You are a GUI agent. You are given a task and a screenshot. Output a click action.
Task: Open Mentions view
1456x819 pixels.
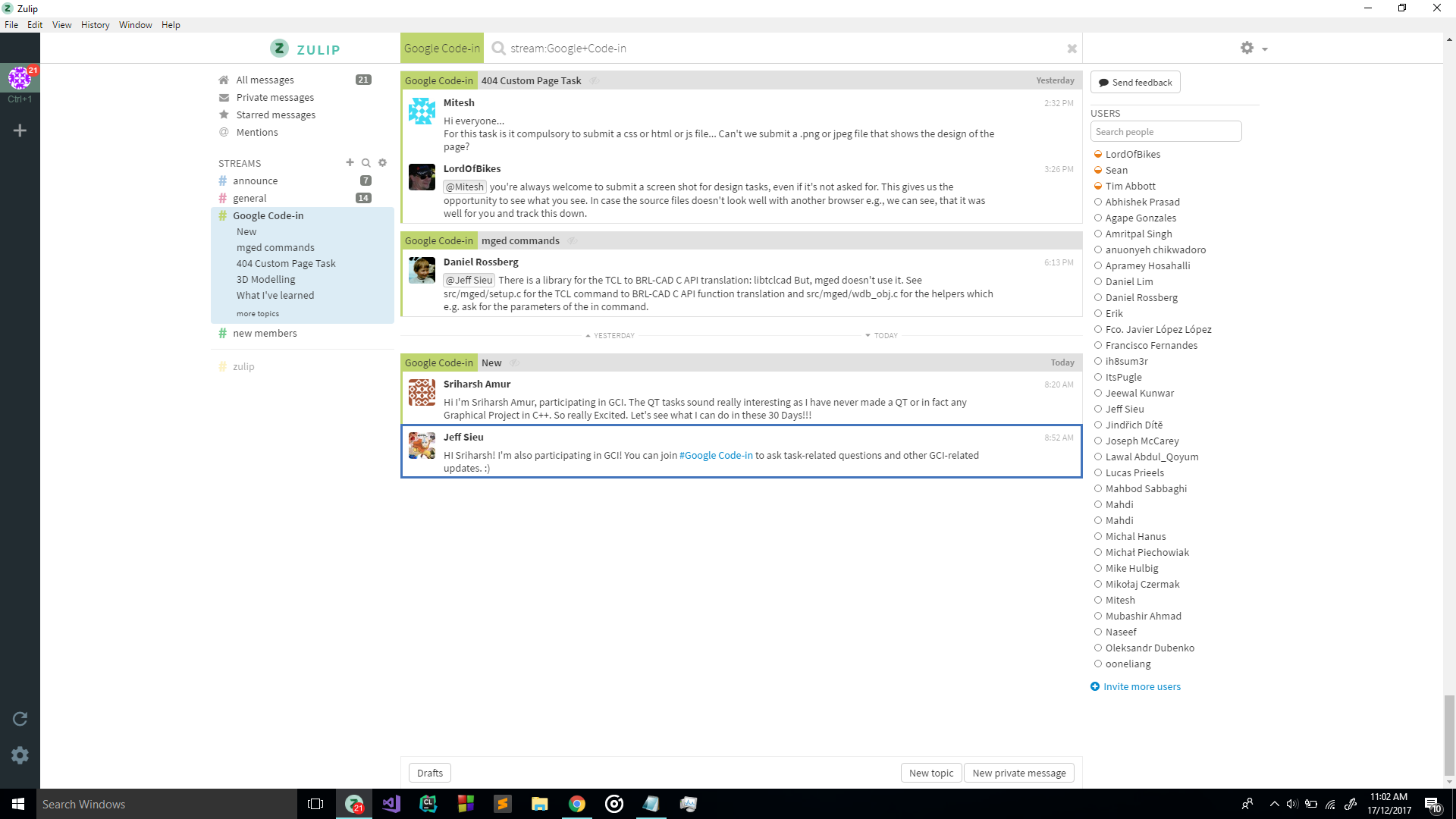coord(257,132)
